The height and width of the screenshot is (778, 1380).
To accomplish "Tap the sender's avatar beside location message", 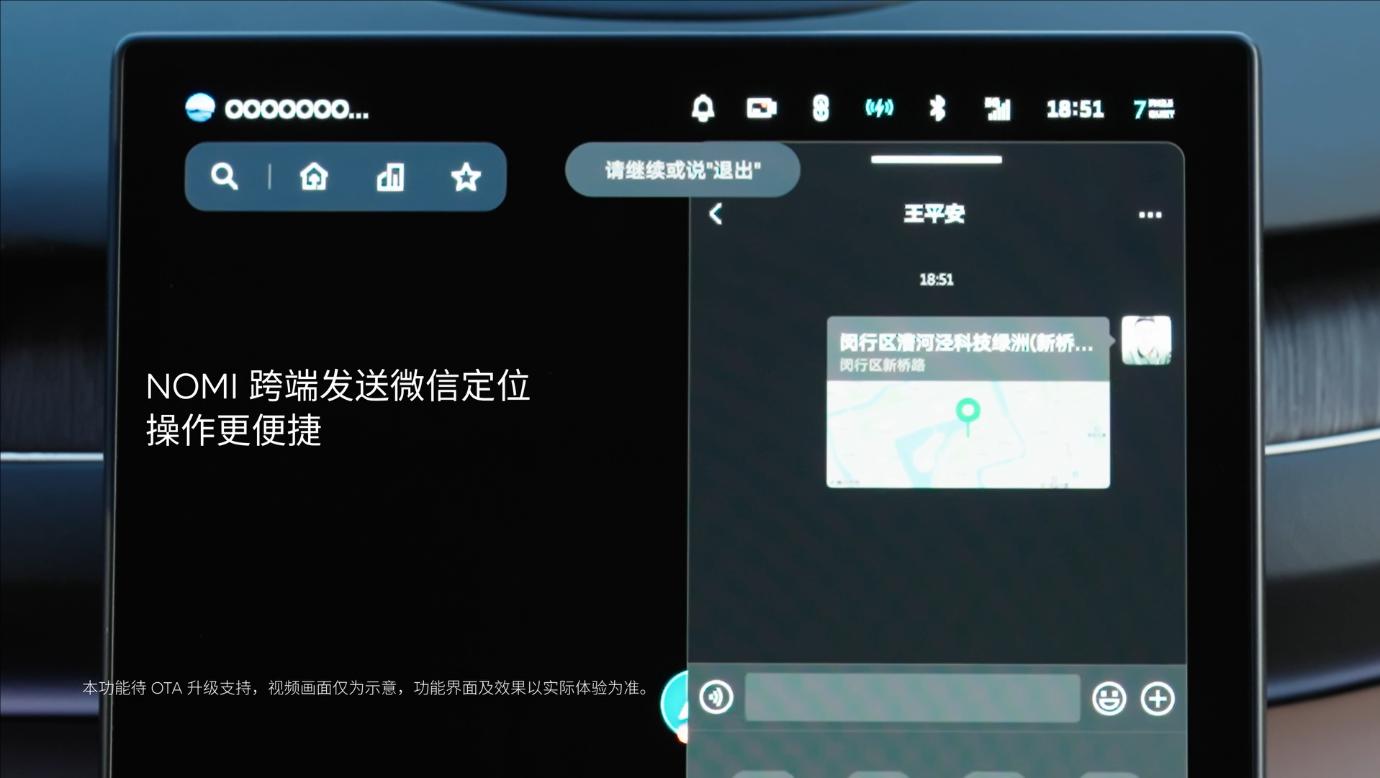I will point(1146,340).
